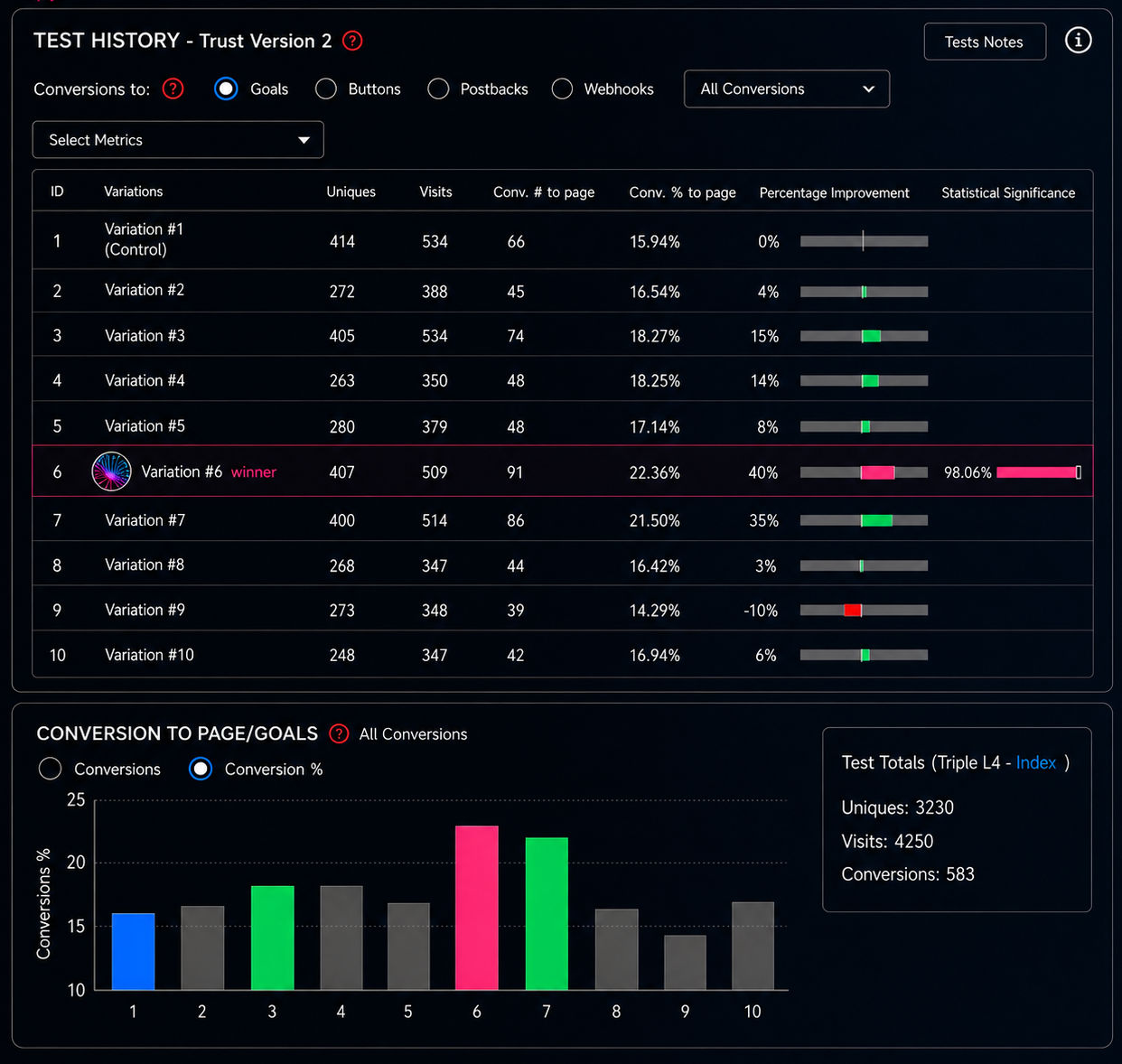Click the pink bar for variation 6
The width and height of the screenshot is (1122, 1064).
click(x=477, y=908)
